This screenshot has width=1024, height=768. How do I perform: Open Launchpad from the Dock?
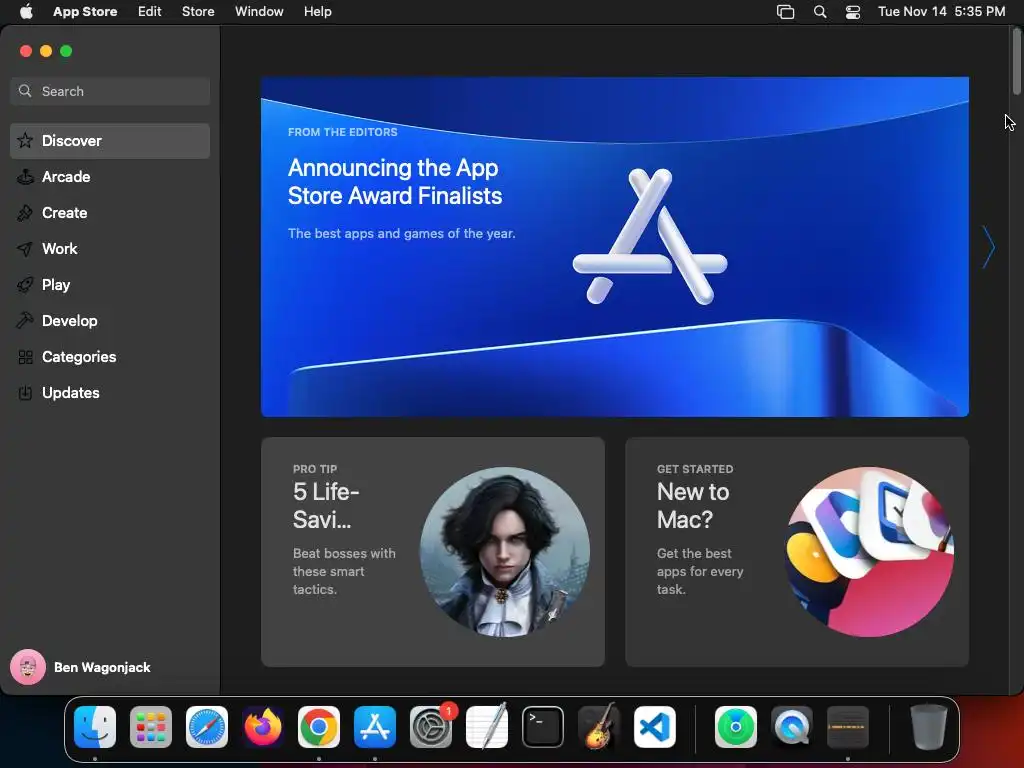pyautogui.click(x=151, y=727)
